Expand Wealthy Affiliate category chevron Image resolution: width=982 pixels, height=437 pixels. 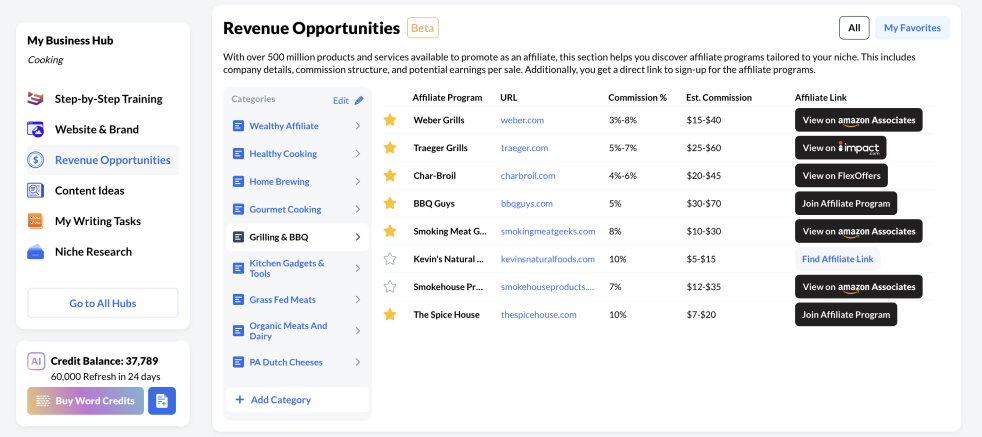coord(358,126)
